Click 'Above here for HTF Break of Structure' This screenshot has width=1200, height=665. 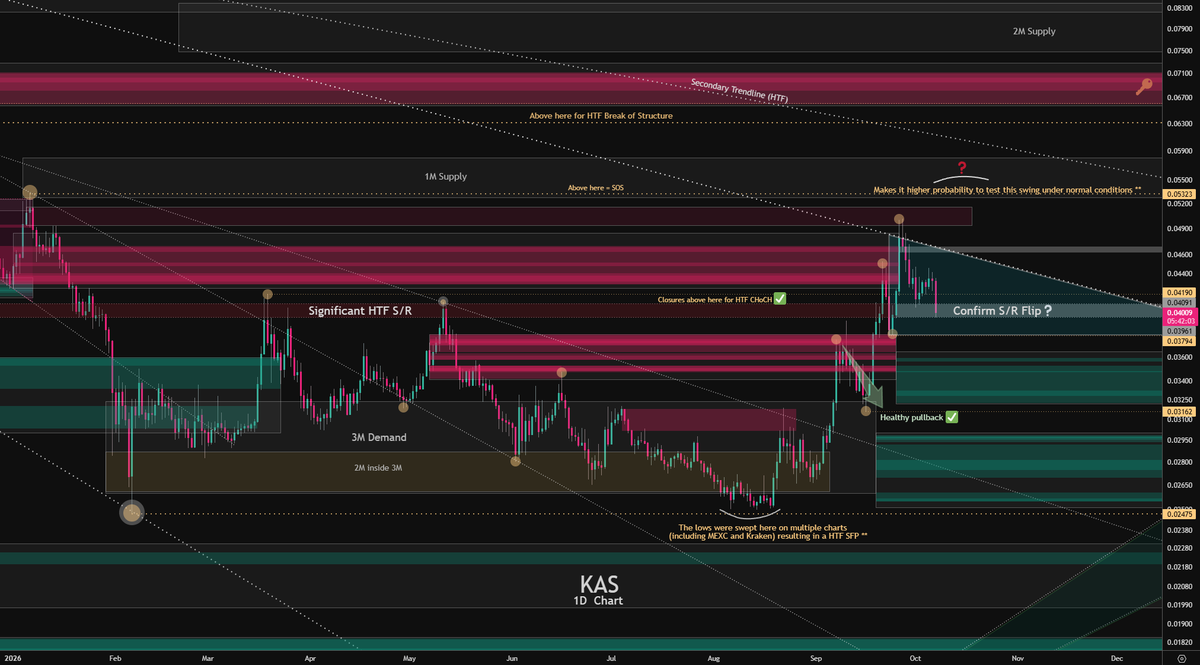[x=601, y=116]
